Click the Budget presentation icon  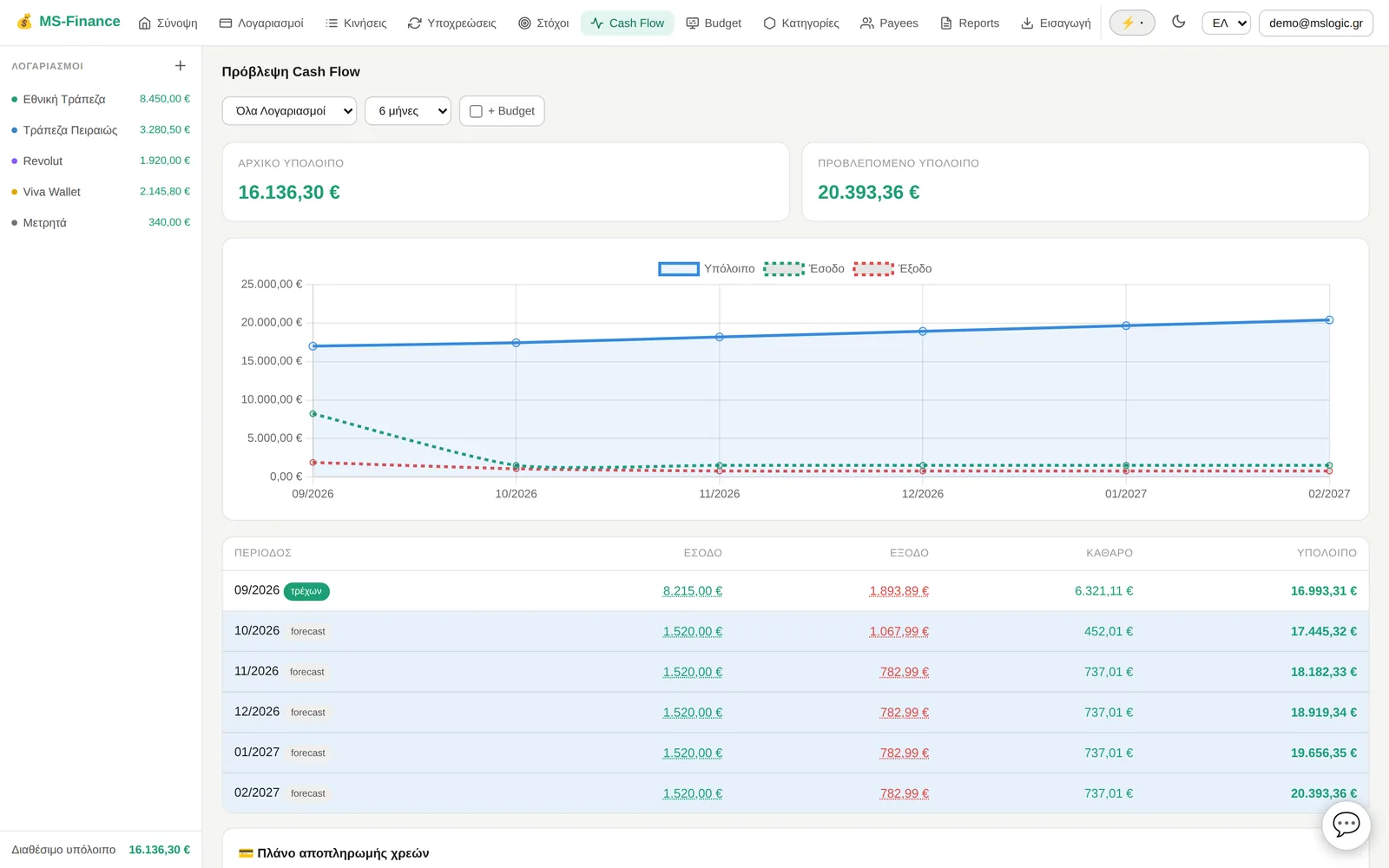point(693,23)
